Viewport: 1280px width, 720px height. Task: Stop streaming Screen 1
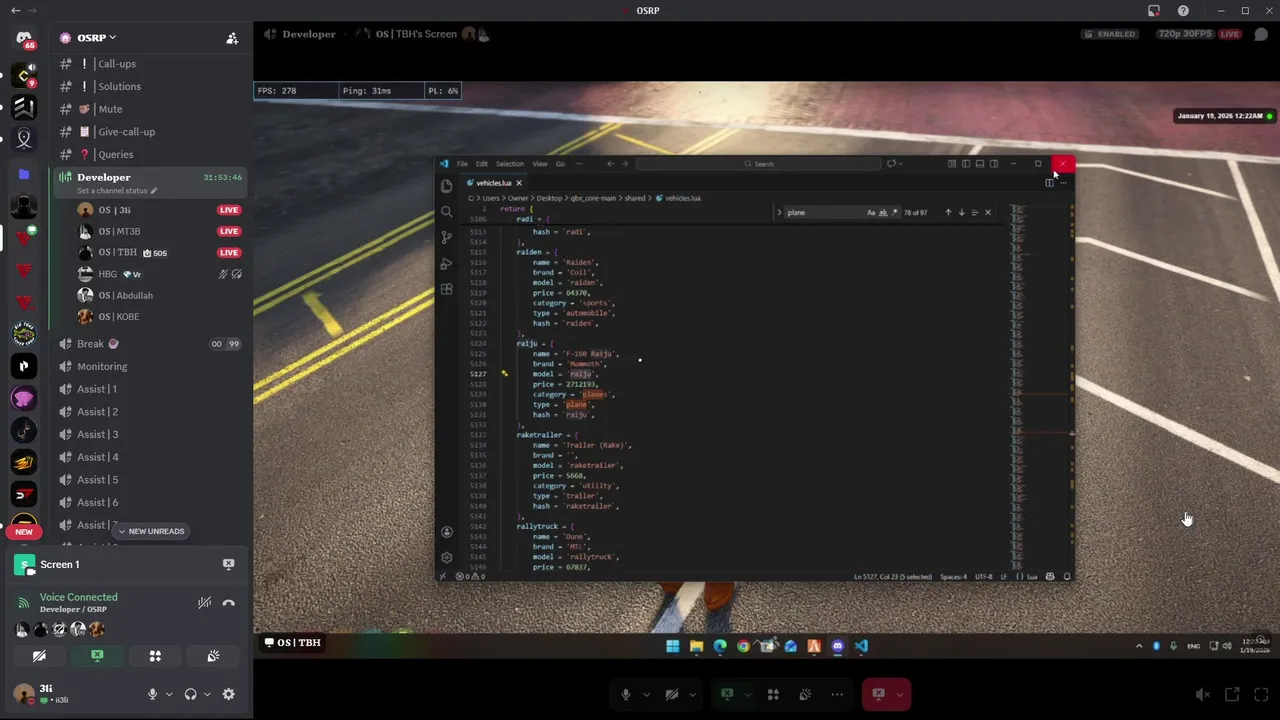click(x=228, y=564)
